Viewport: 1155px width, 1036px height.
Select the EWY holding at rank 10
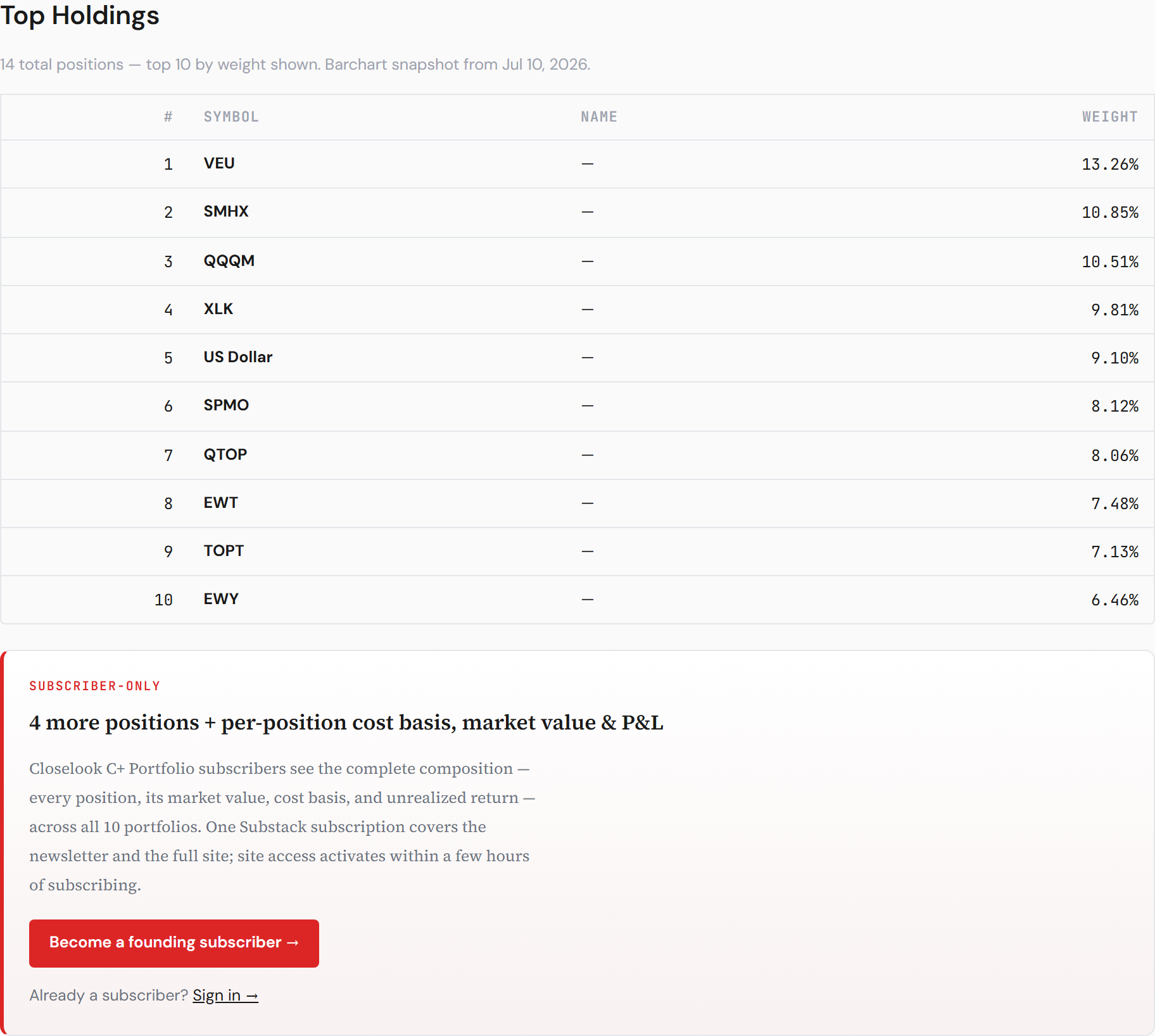(x=221, y=599)
